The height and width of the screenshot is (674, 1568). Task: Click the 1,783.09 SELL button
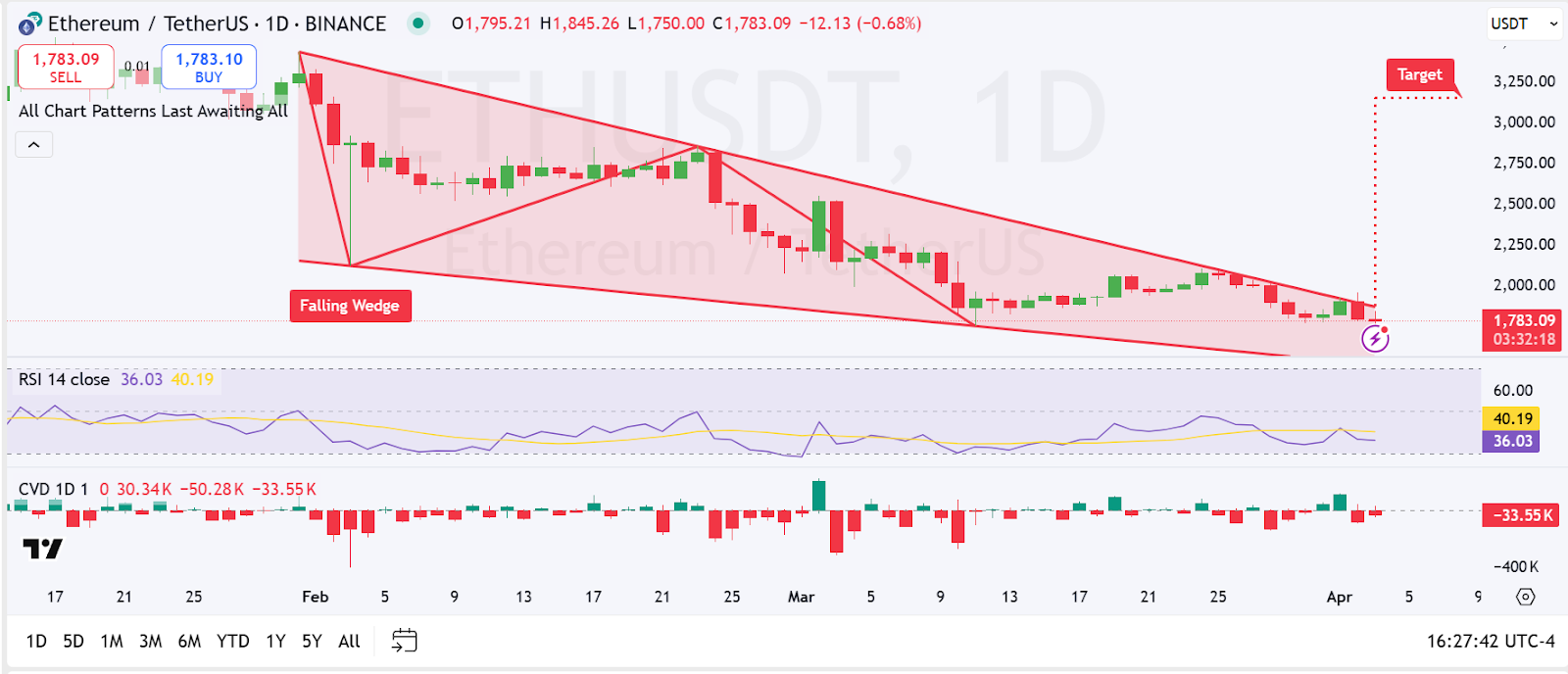[66, 67]
